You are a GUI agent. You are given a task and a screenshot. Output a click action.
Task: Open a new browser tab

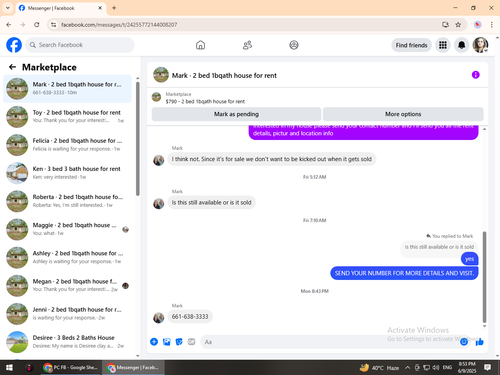coord(114,8)
